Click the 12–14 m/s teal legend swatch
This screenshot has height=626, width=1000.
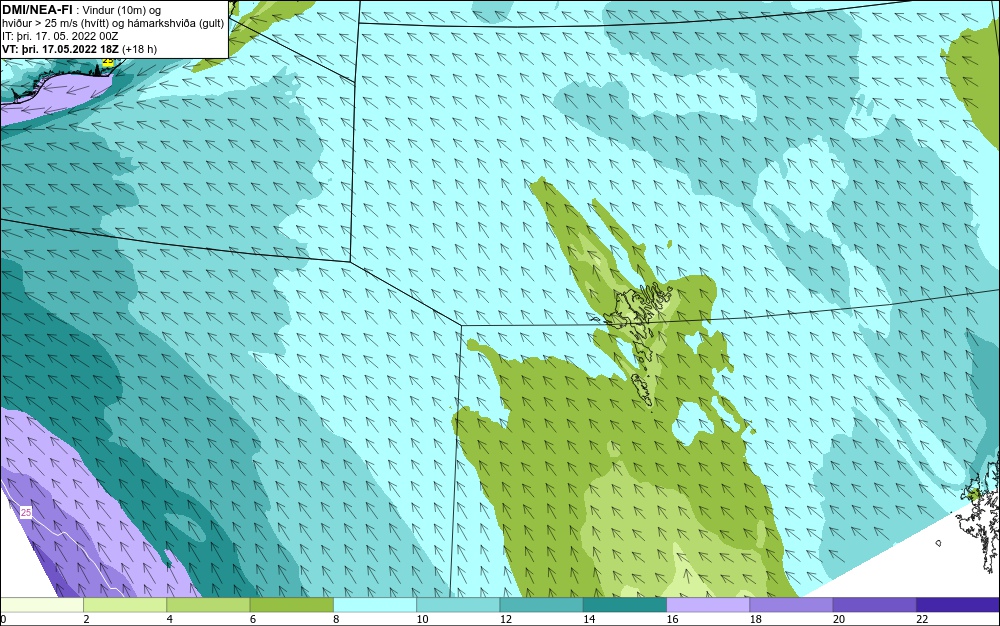[x=541, y=605]
